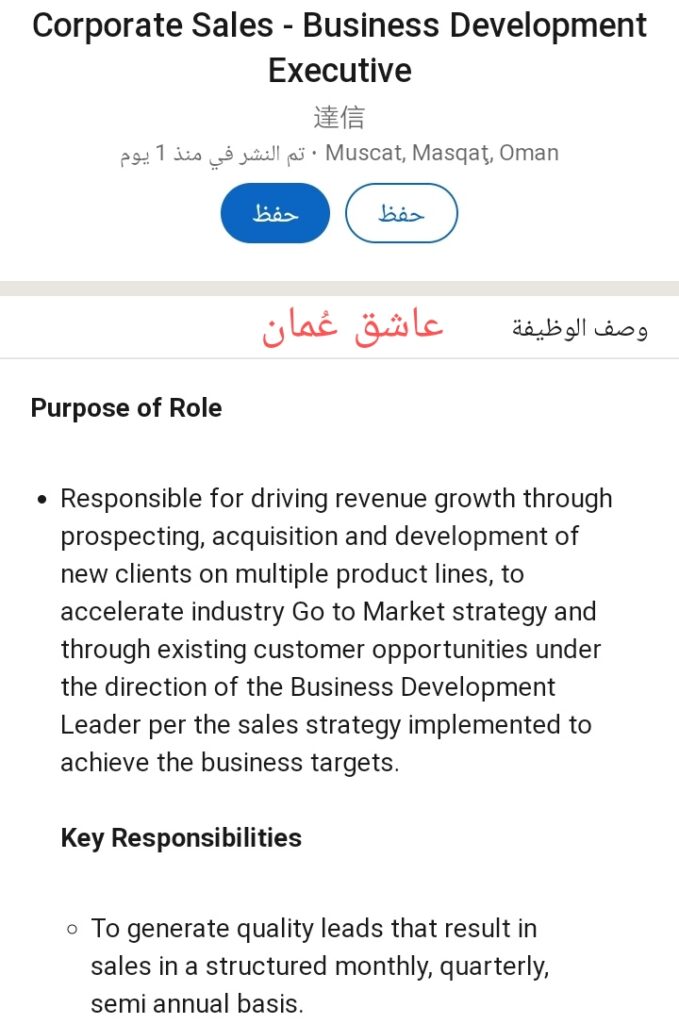Viewport: 679px width, 1024px height.
Task: Tap the white outlined حفظ button
Action: 401,213
